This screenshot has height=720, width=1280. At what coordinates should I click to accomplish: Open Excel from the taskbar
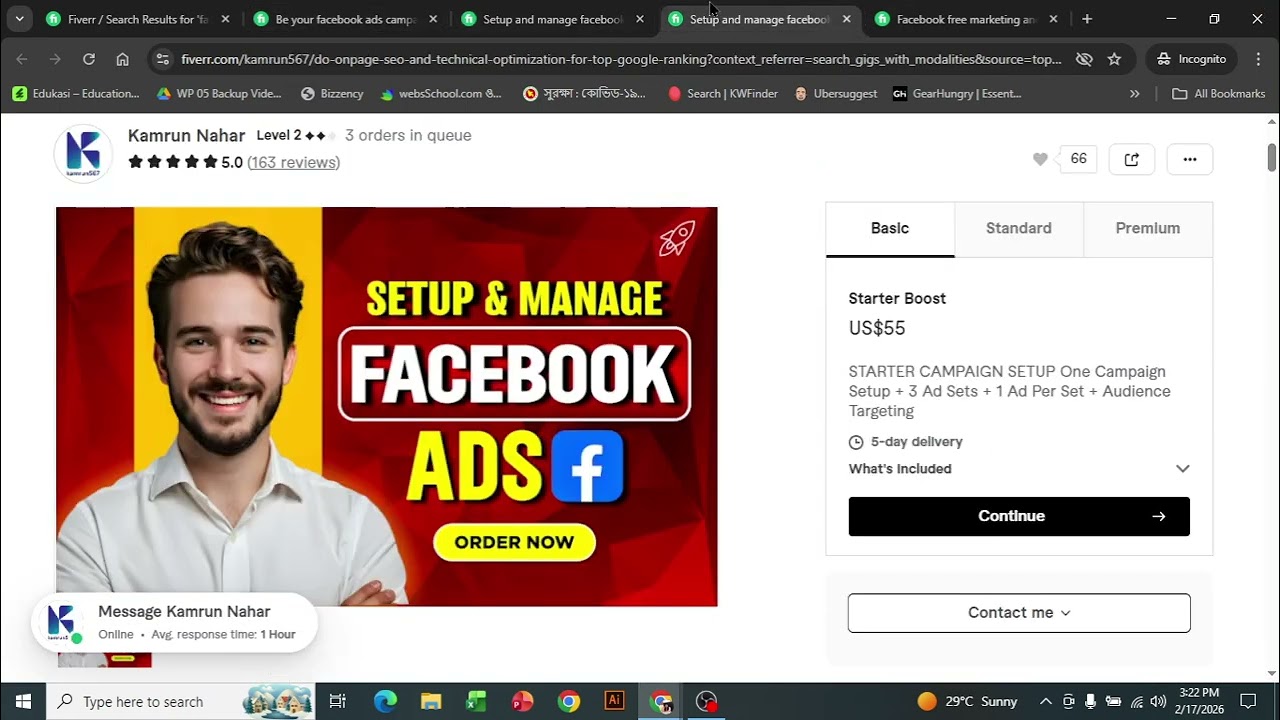(477, 701)
